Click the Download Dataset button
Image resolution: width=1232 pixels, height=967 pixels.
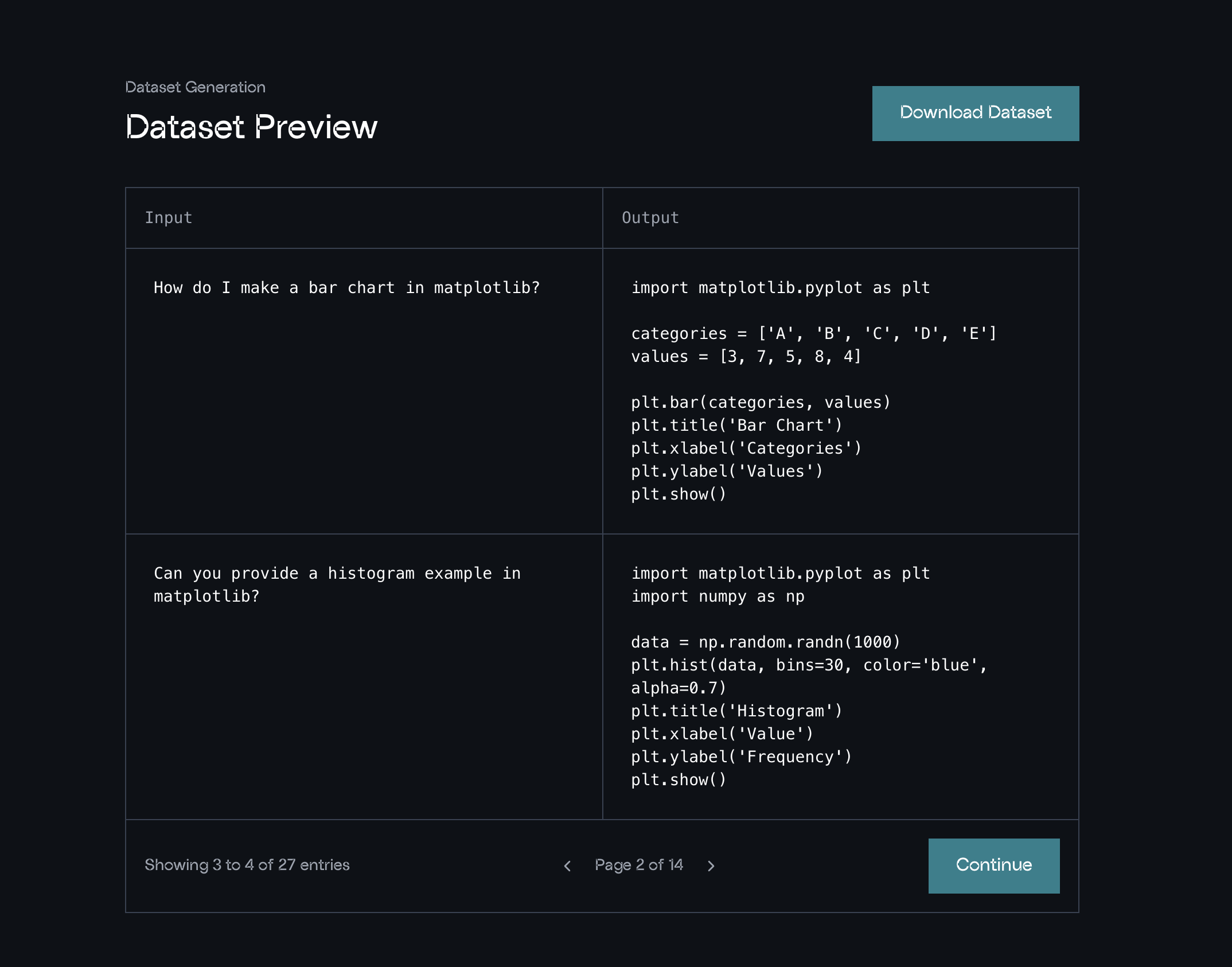point(975,113)
